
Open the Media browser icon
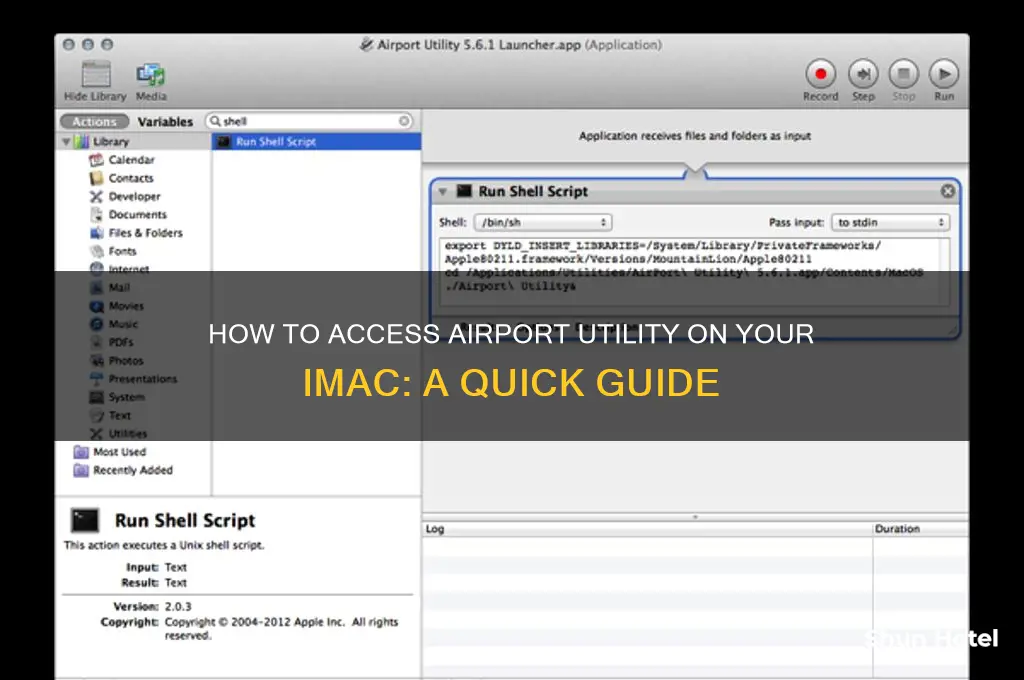point(151,74)
